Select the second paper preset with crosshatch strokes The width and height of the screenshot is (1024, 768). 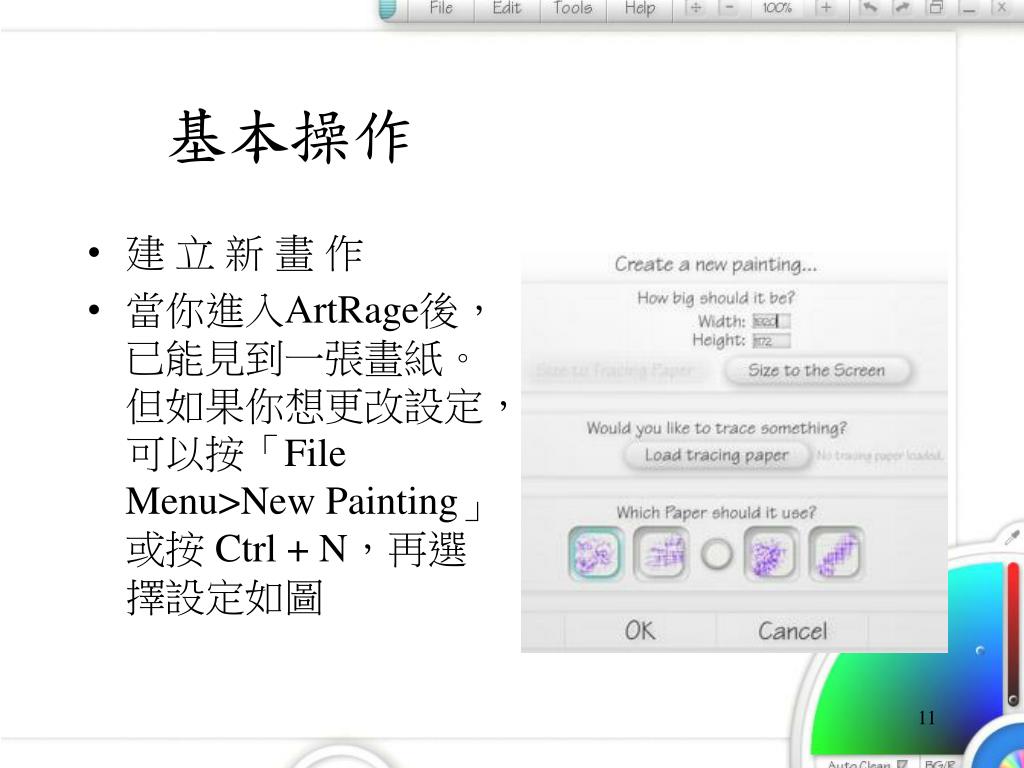660,554
